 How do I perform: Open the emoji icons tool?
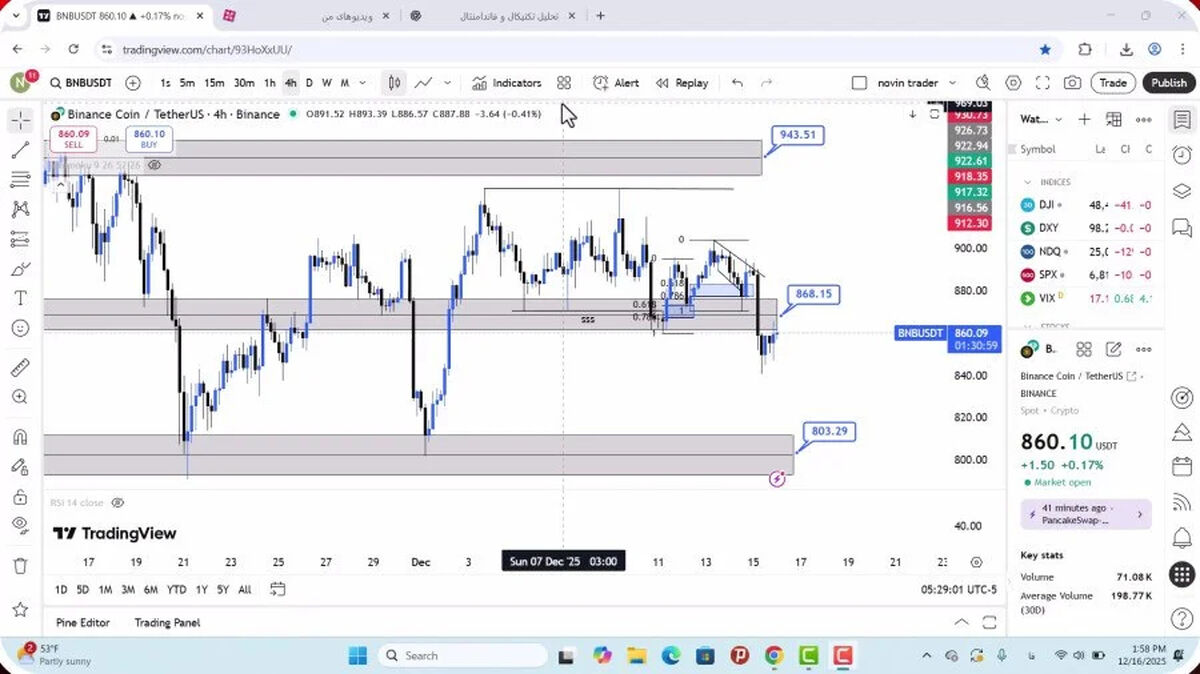coord(20,328)
